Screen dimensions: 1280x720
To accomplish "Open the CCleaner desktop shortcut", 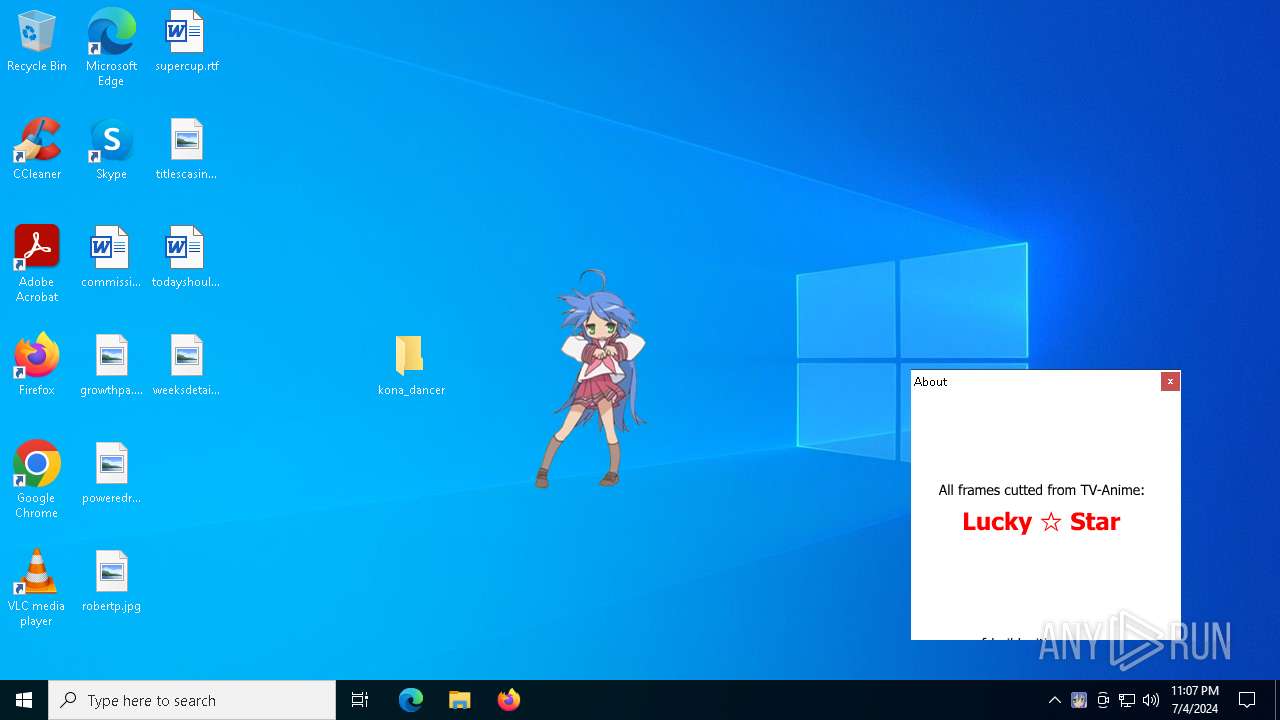I will [37, 150].
